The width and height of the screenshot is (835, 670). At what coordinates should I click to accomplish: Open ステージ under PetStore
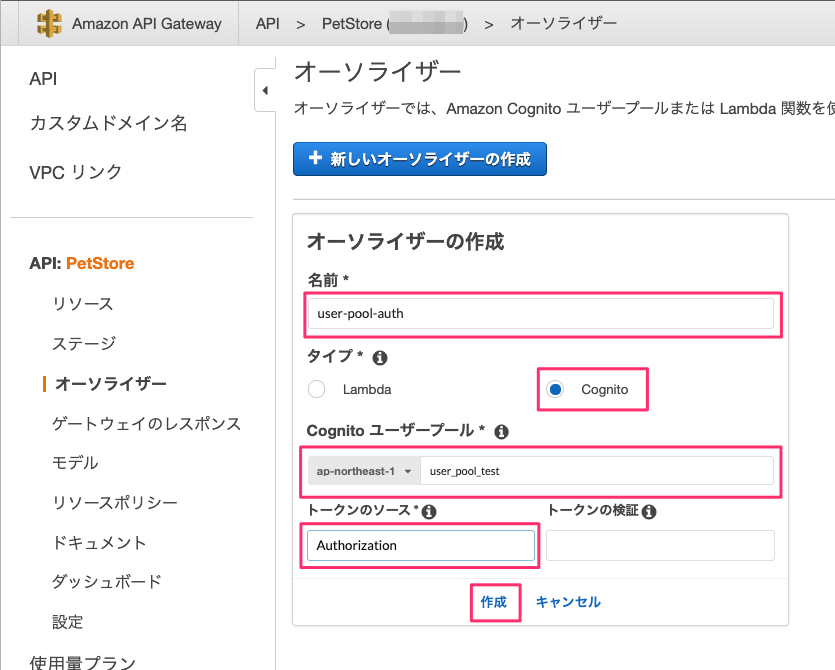pyautogui.click(x=84, y=344)
